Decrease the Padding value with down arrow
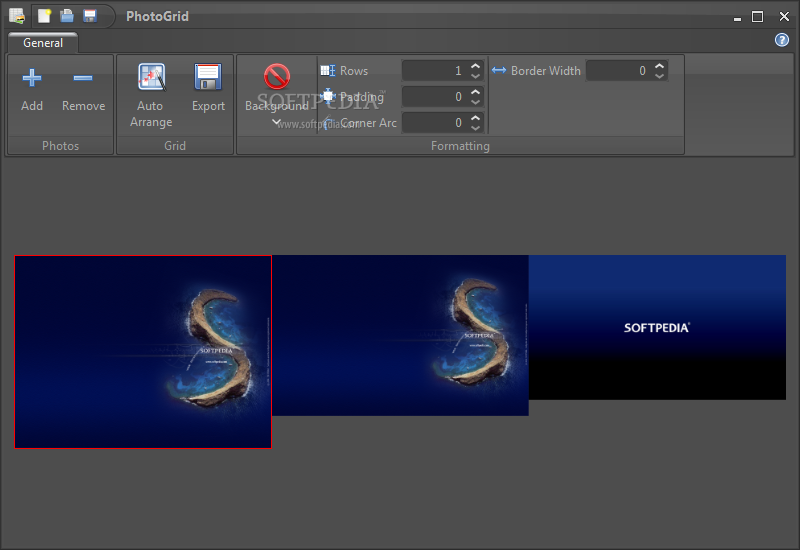This screenshot has width=800, height=550. 475,102
